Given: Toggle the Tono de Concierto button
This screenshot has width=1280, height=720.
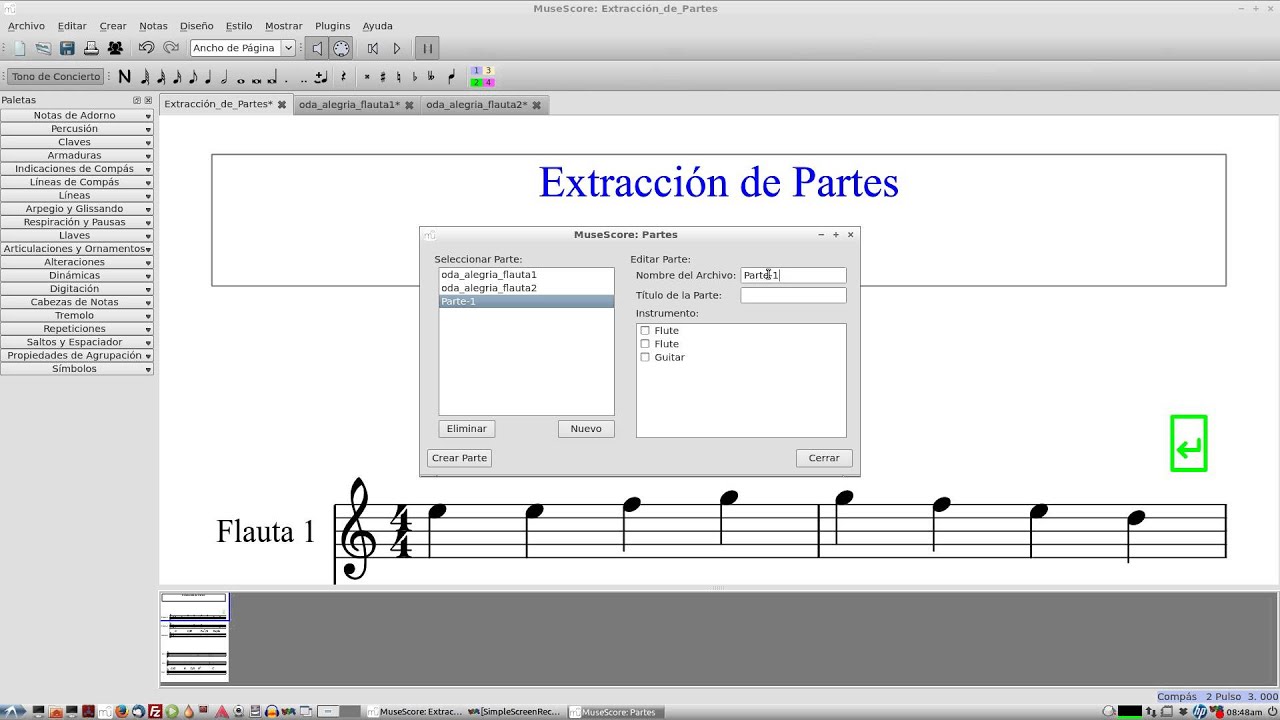Looking at the screenshot, I should [56, 77].
